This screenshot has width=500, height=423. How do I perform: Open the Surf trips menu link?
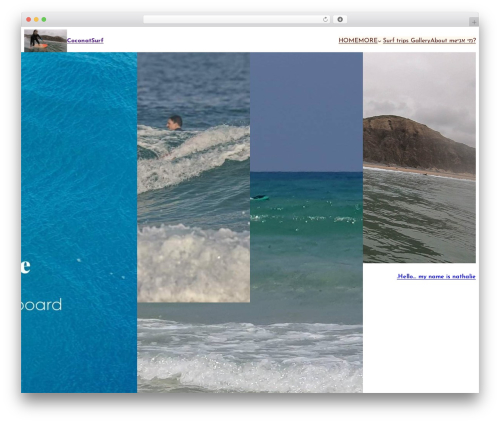pos(396,41)
